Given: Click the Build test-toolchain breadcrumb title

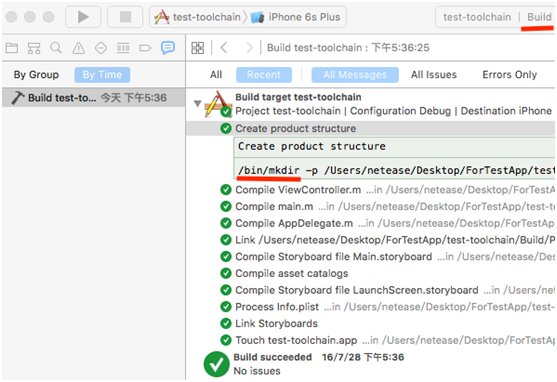Looking at the screenshot, I should click(348, 48).
